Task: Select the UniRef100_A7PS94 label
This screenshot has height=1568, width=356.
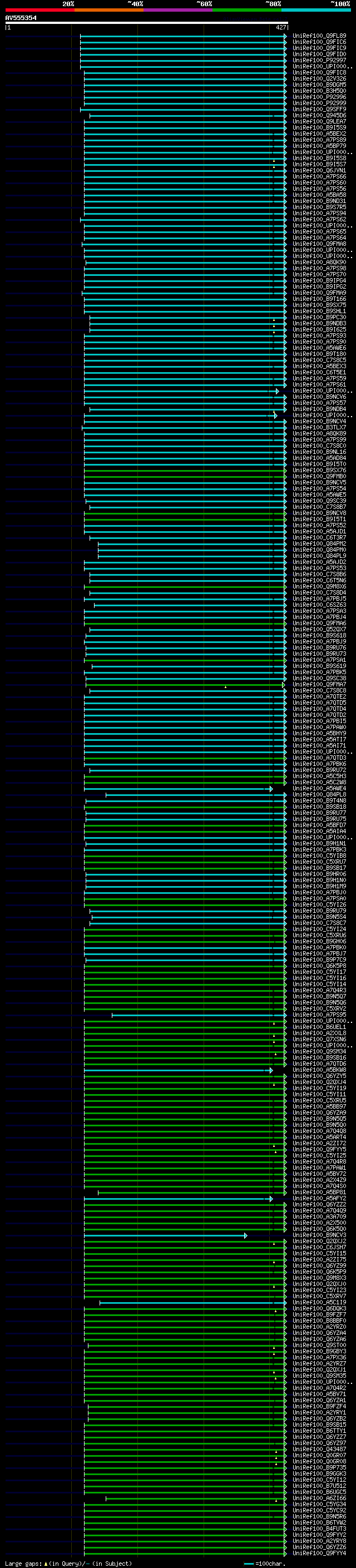Action: pos(319,213)
